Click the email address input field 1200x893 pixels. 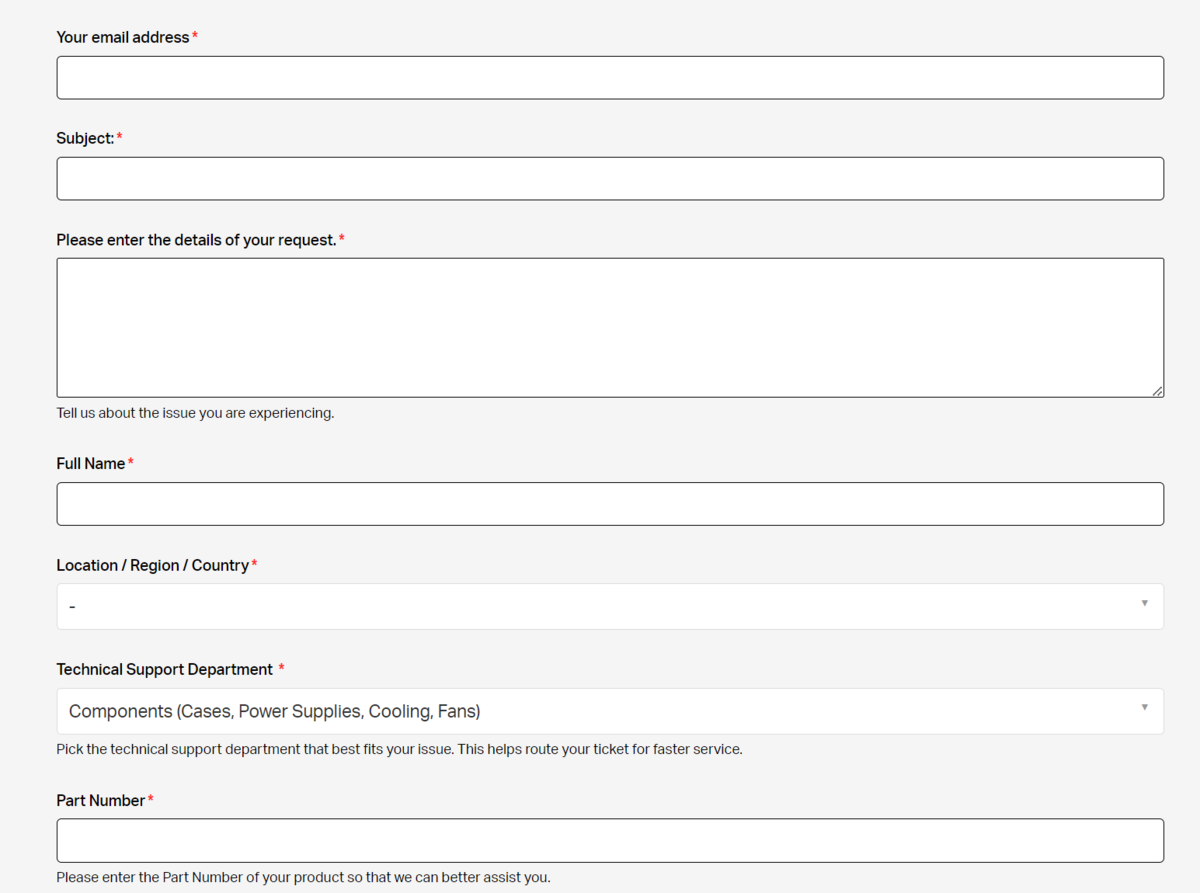(x=610, y=78)
